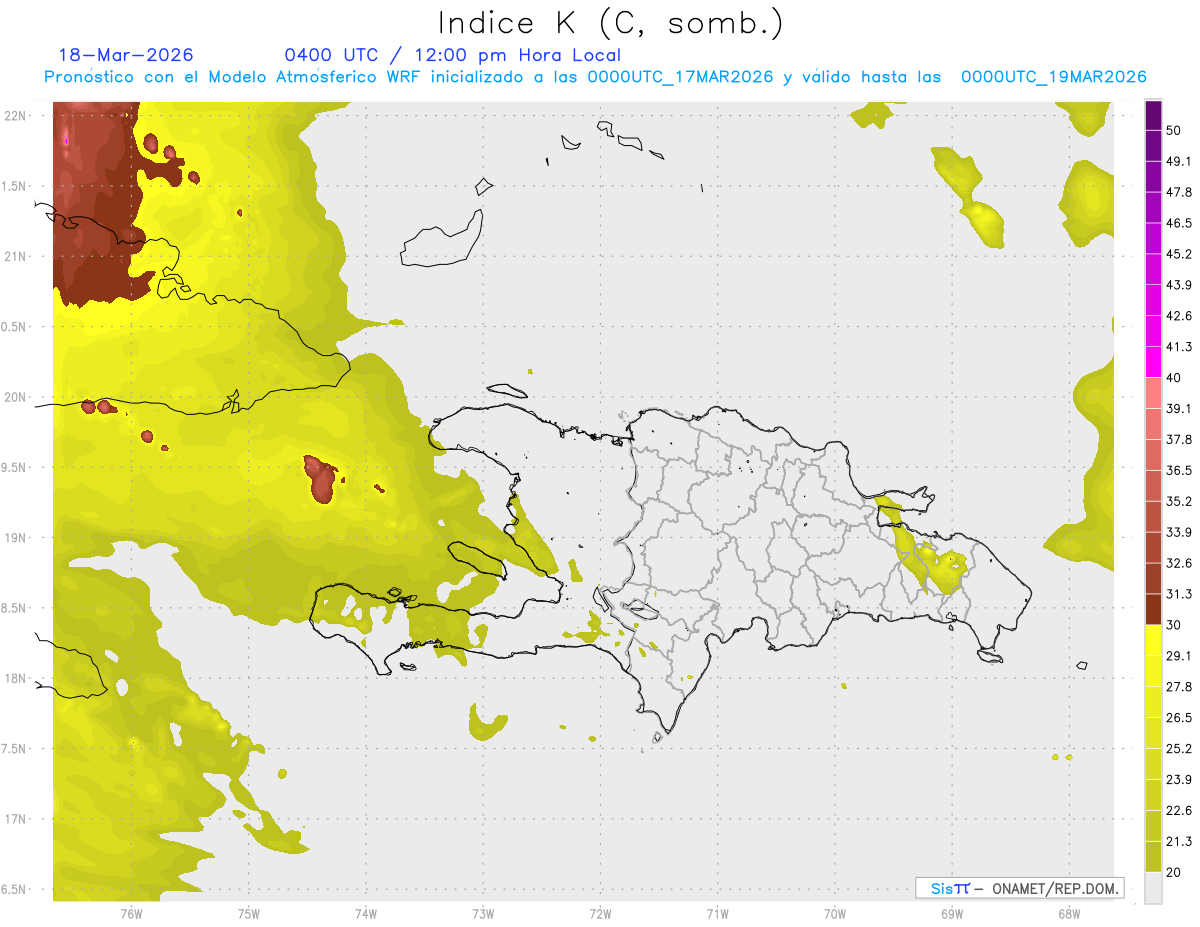Click the legend value '36.5'
This screenshot has width=1200, height=927.
[1179, 470]
